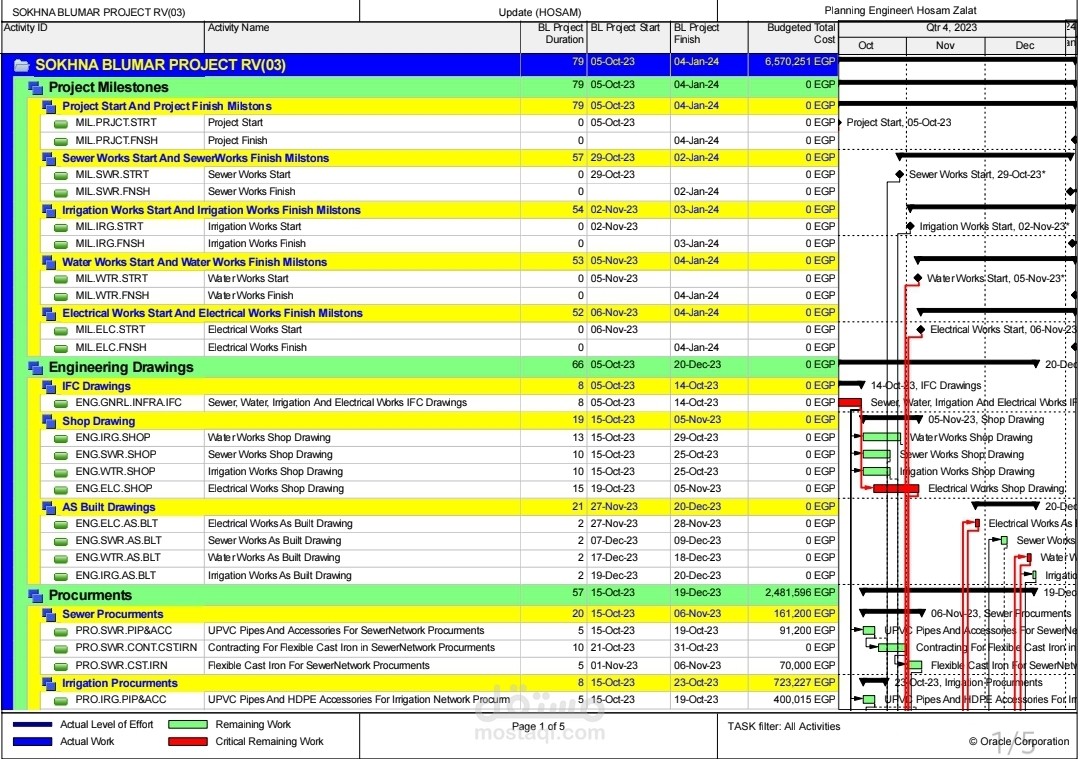This screenshot has height=759, width=1080.
Task: Click activity icon beside ENG.ELC.SHOP
Action: click(x=61, y=490)
